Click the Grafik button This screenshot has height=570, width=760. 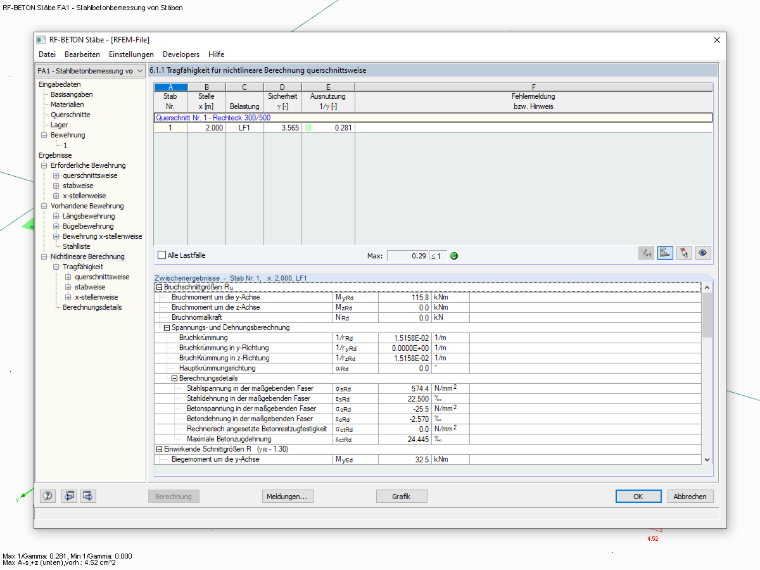pyautogui.click(x=401, y=496)
